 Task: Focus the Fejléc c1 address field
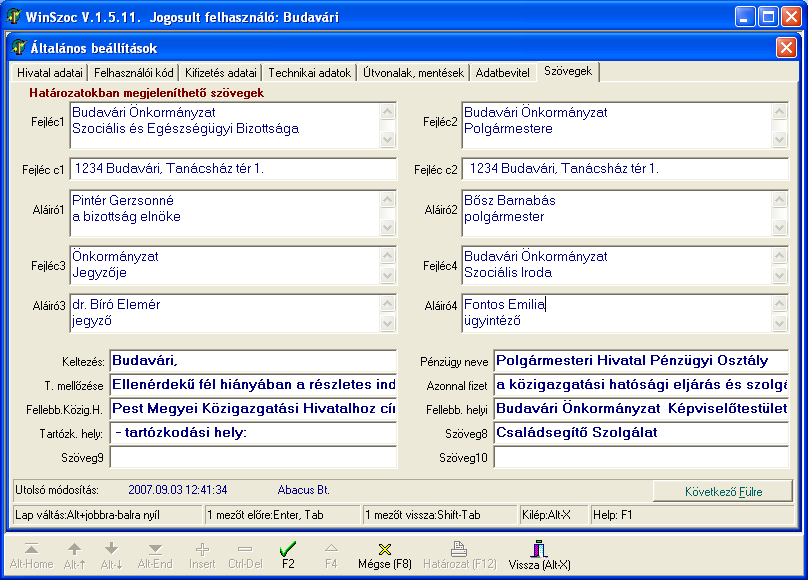click(233, 168)
